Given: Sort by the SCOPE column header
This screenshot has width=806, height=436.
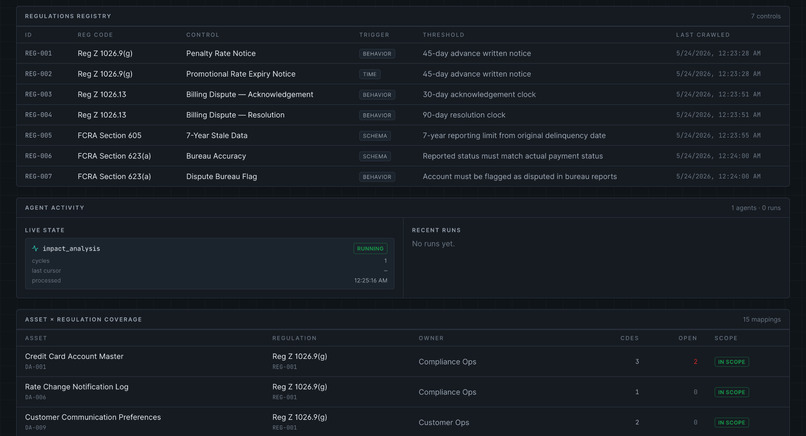Looking at the screenshot, I should click(x=726, y=338).
